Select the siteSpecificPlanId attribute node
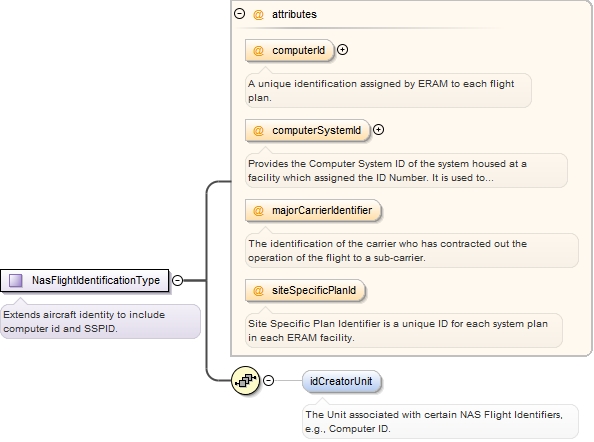The image size is (594, 442). 305,290
